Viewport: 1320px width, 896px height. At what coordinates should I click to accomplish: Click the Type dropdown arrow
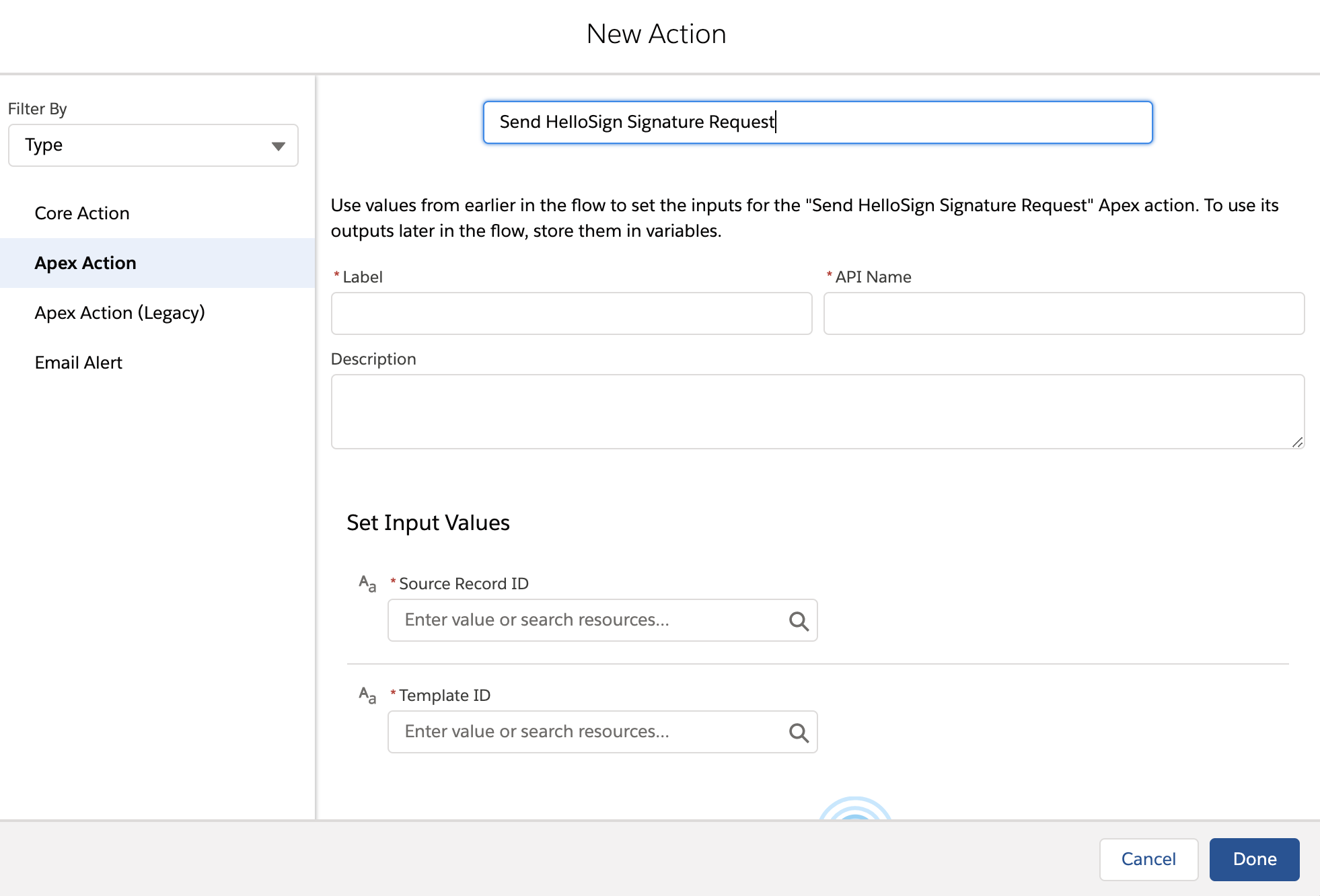[278, 146]
